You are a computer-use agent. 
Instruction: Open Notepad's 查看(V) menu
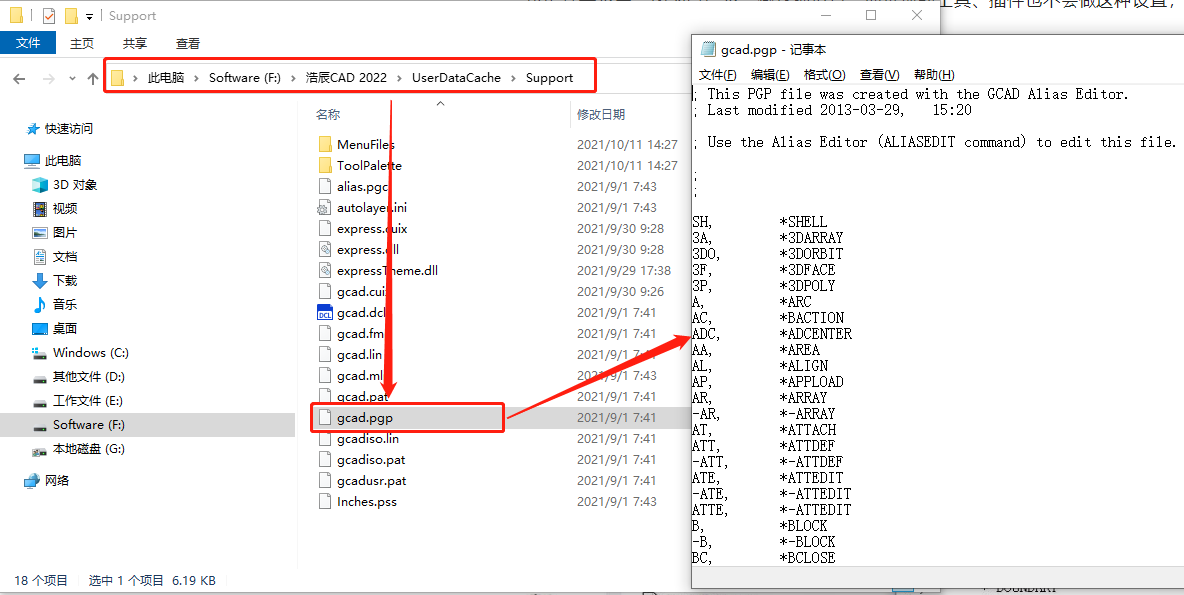(880, 74)
